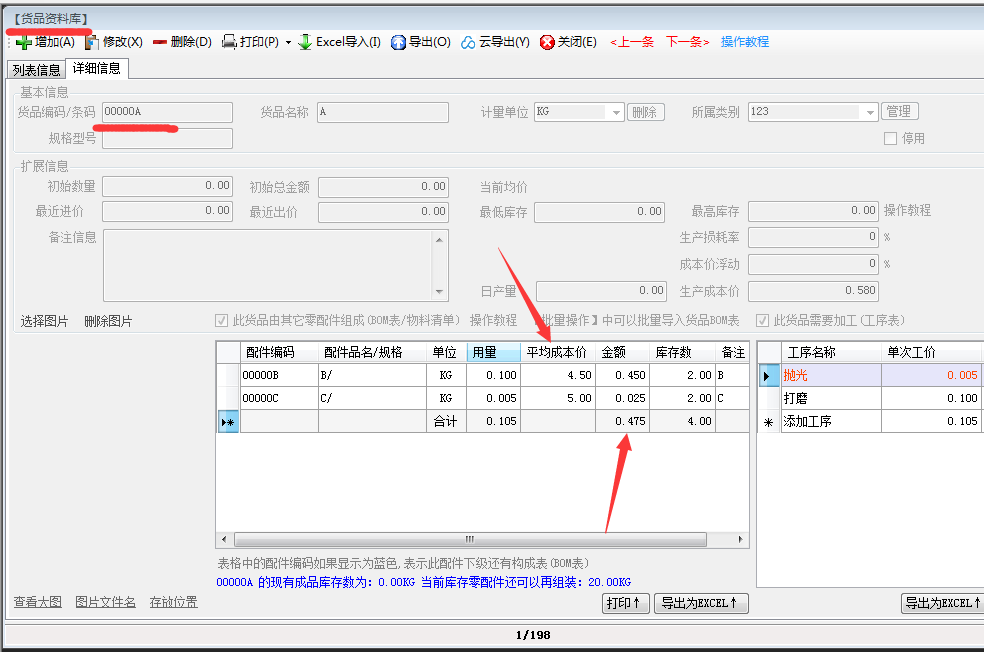This screenshot has height=652, width=984.
Task: Click the green plus Add (增加) icon
Action: (22, 42)
